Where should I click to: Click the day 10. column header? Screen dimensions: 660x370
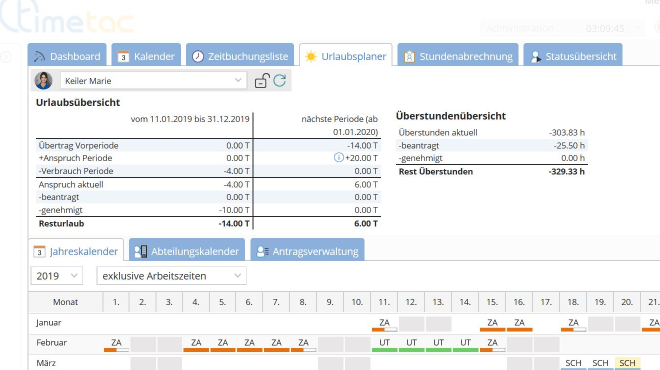pyautogui.click(x=357, y=302)
